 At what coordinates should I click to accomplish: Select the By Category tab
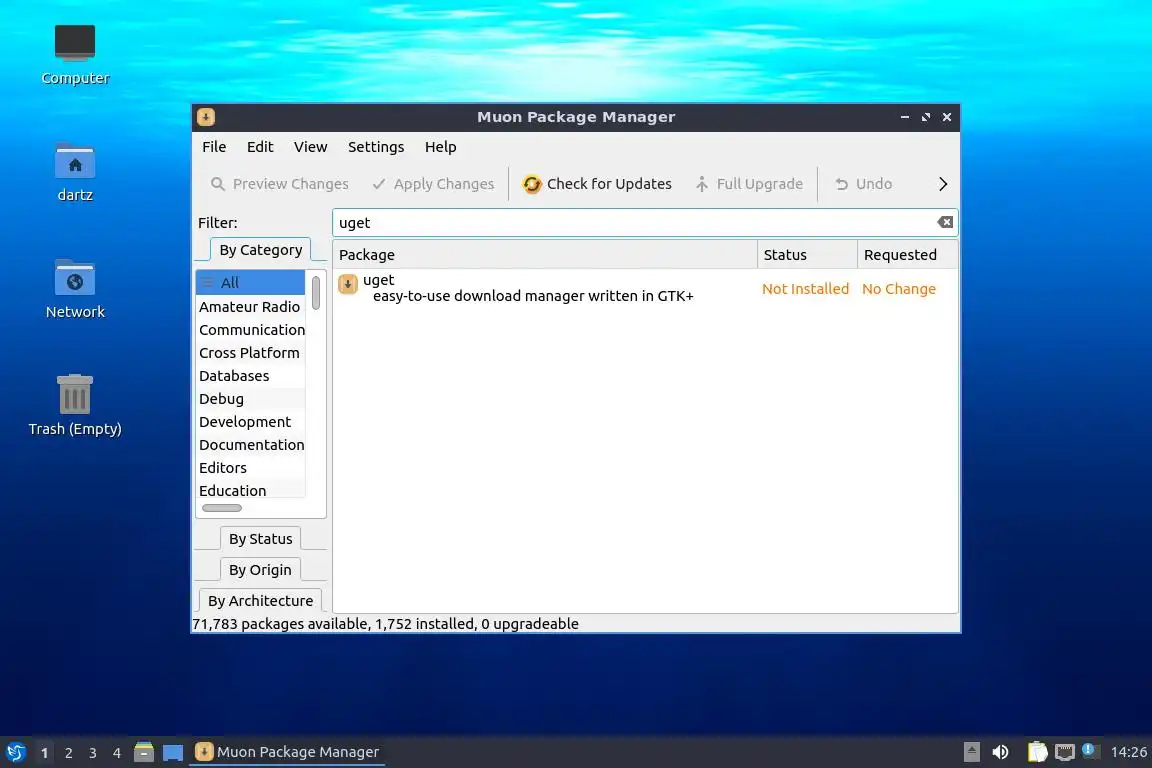(261, 250)
